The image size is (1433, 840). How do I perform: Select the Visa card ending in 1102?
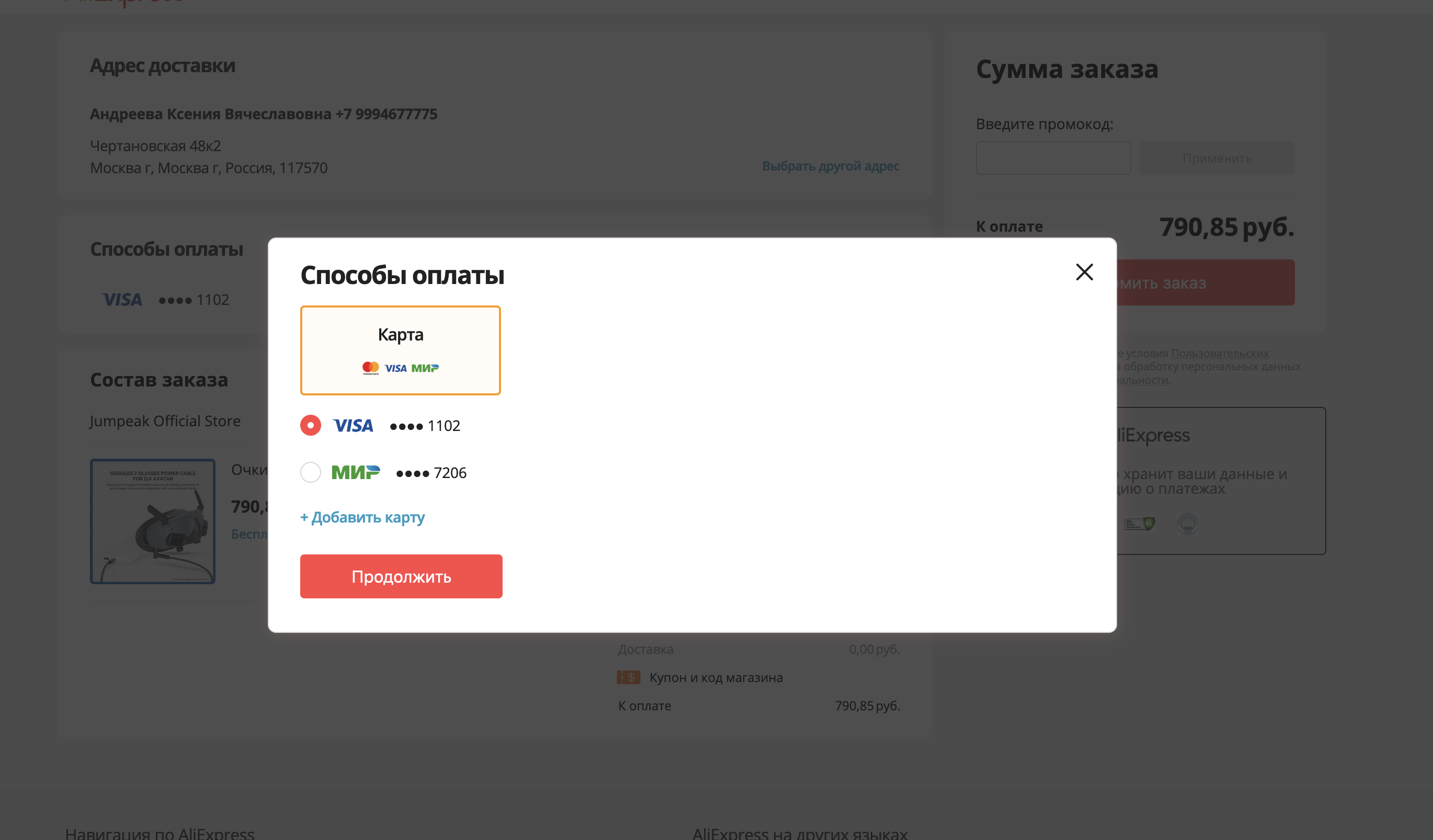[311, 425]
